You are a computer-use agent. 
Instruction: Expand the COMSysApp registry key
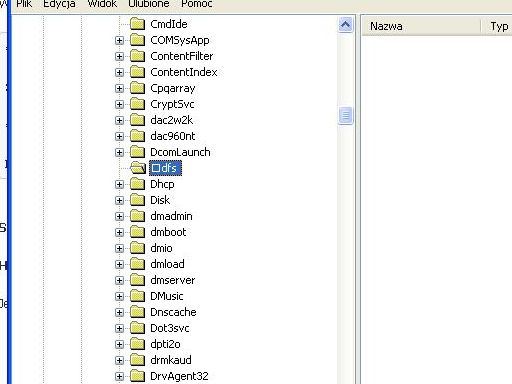click(119, 40)
